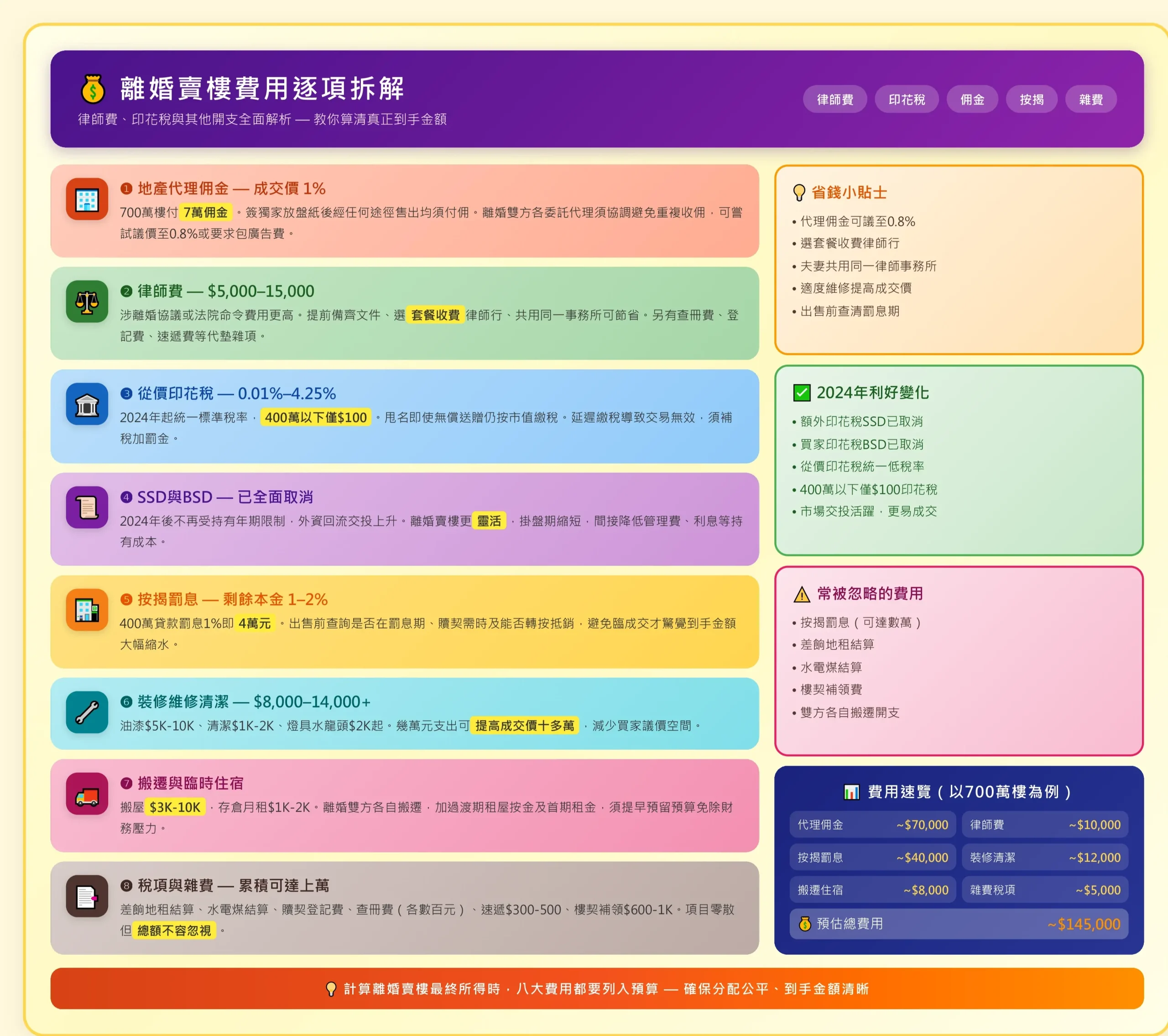This screenshot has height=1036, width=1168.
Task: Click the wrench icon for 裝修維修清潔
Action: (87, 712)
